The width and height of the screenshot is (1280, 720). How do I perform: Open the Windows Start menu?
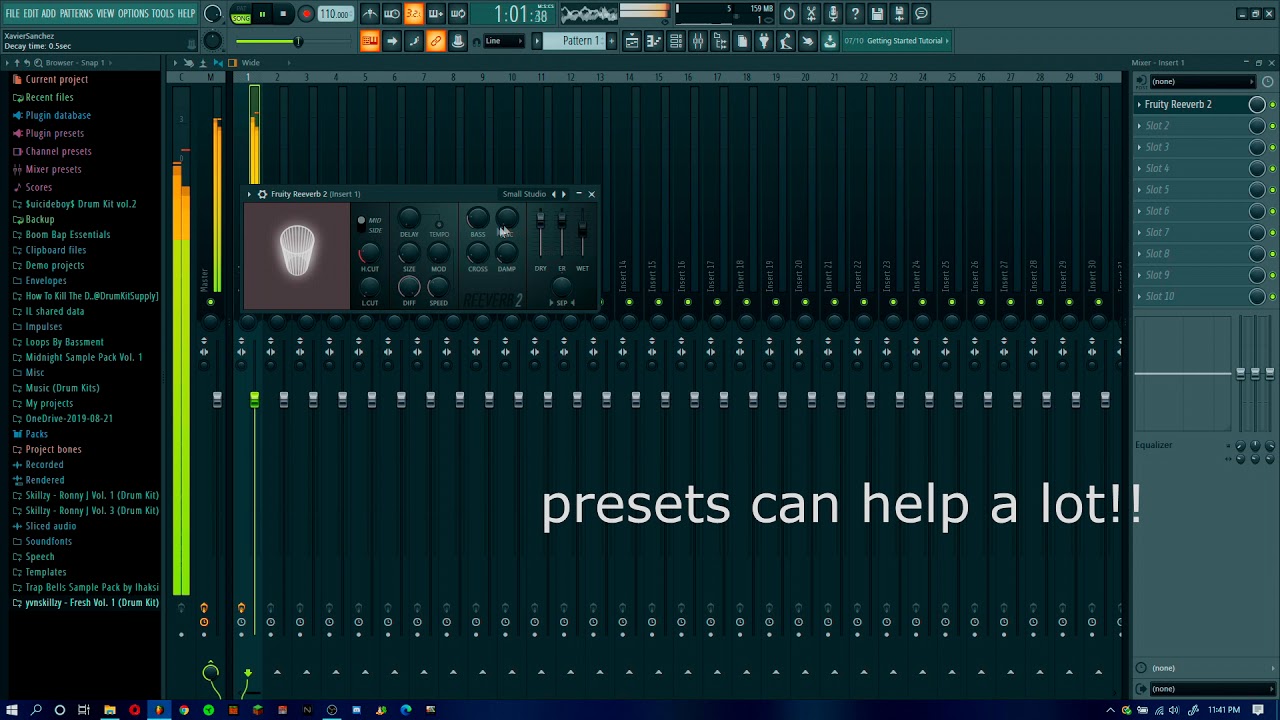12,710
